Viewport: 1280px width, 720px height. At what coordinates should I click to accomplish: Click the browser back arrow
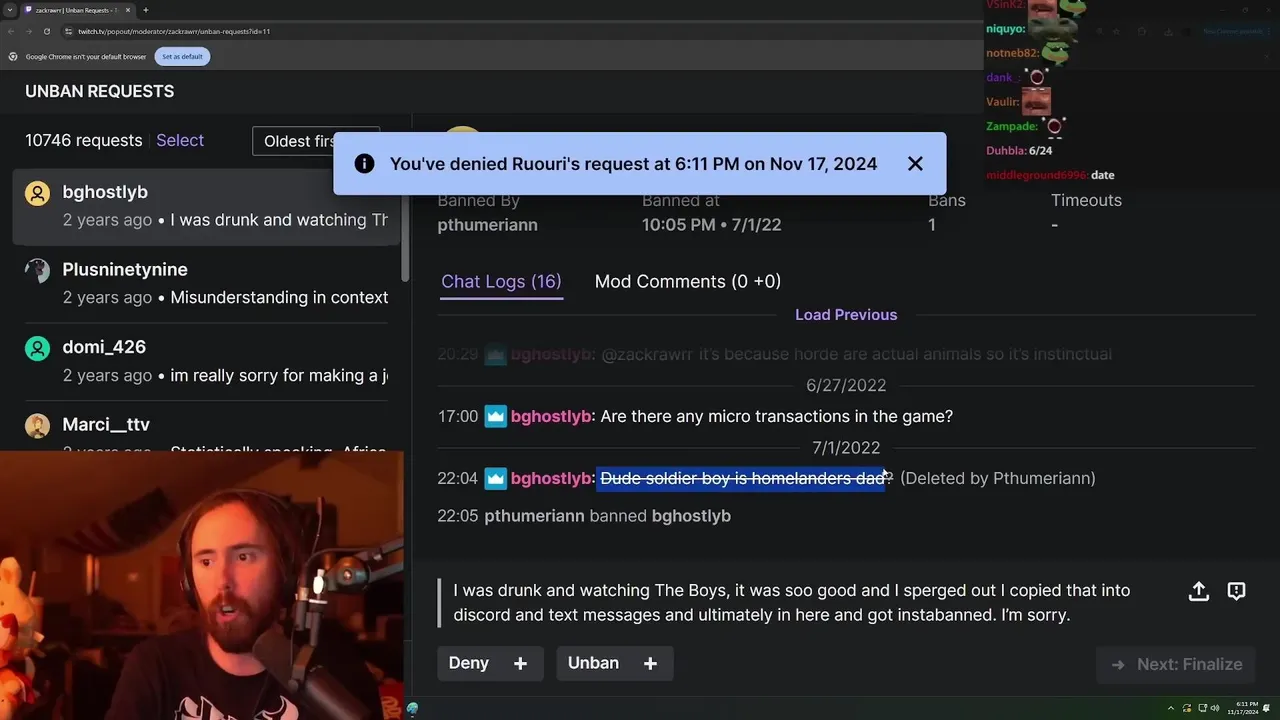tap(11, 31)
